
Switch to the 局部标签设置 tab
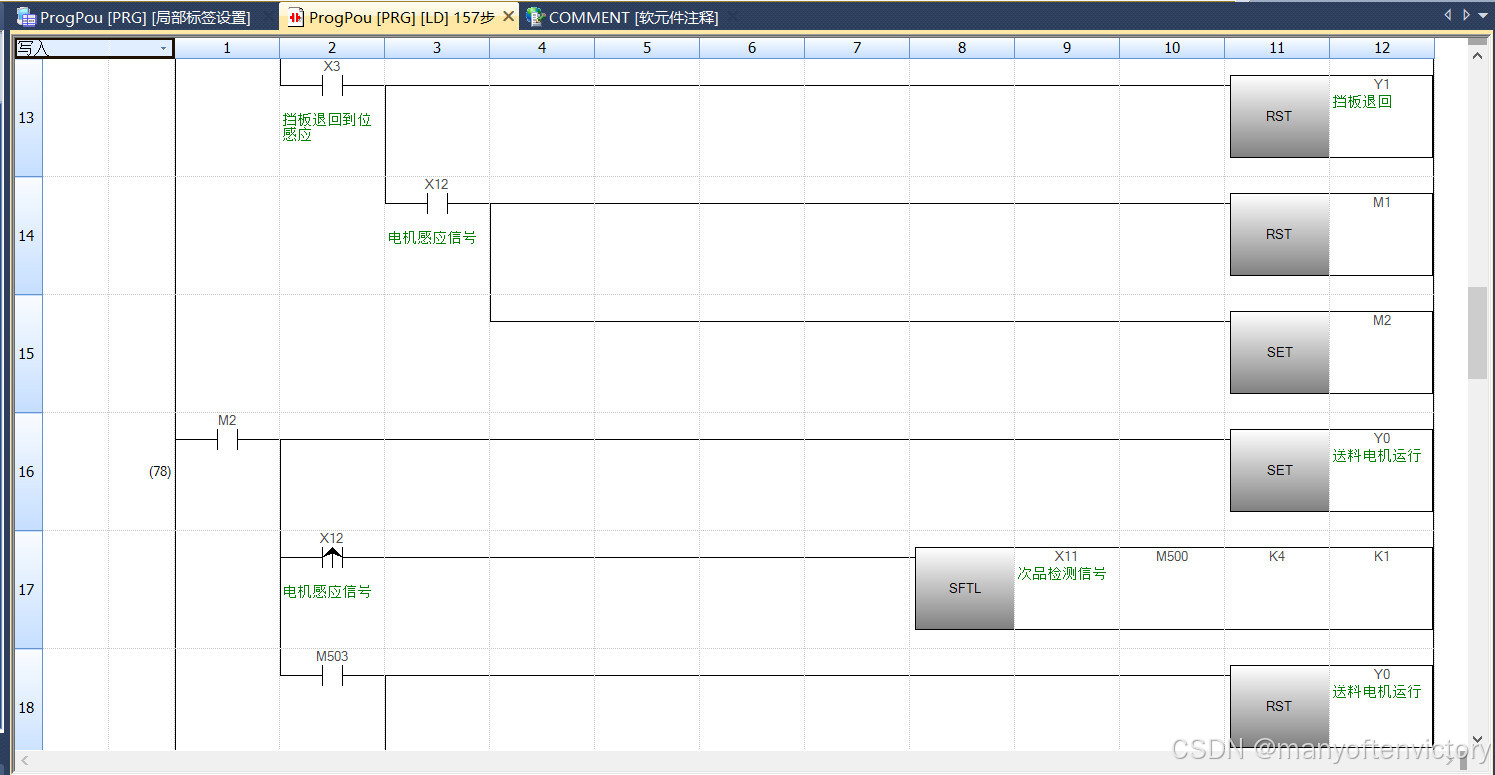tap(134, 17)
